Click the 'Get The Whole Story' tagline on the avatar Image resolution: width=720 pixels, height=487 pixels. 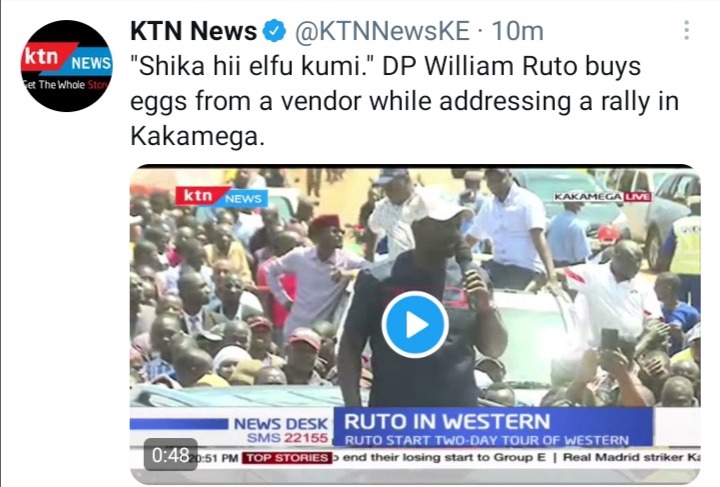[x=67, y=85]
